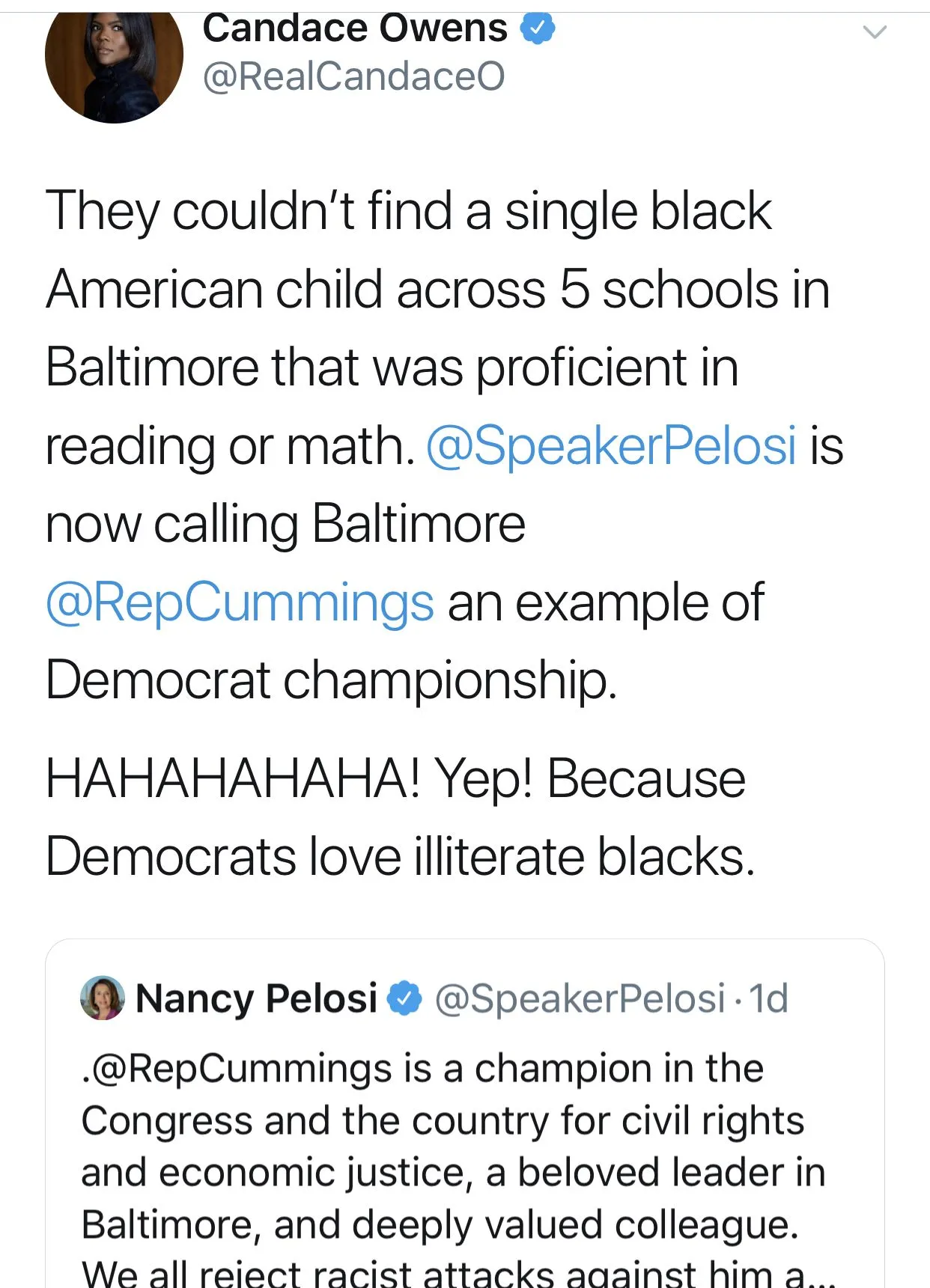Tap Nancy Pelosi's small avatar in quoted tweet
The width and height of the screenshot is (930, 1288).
(102, 998)
